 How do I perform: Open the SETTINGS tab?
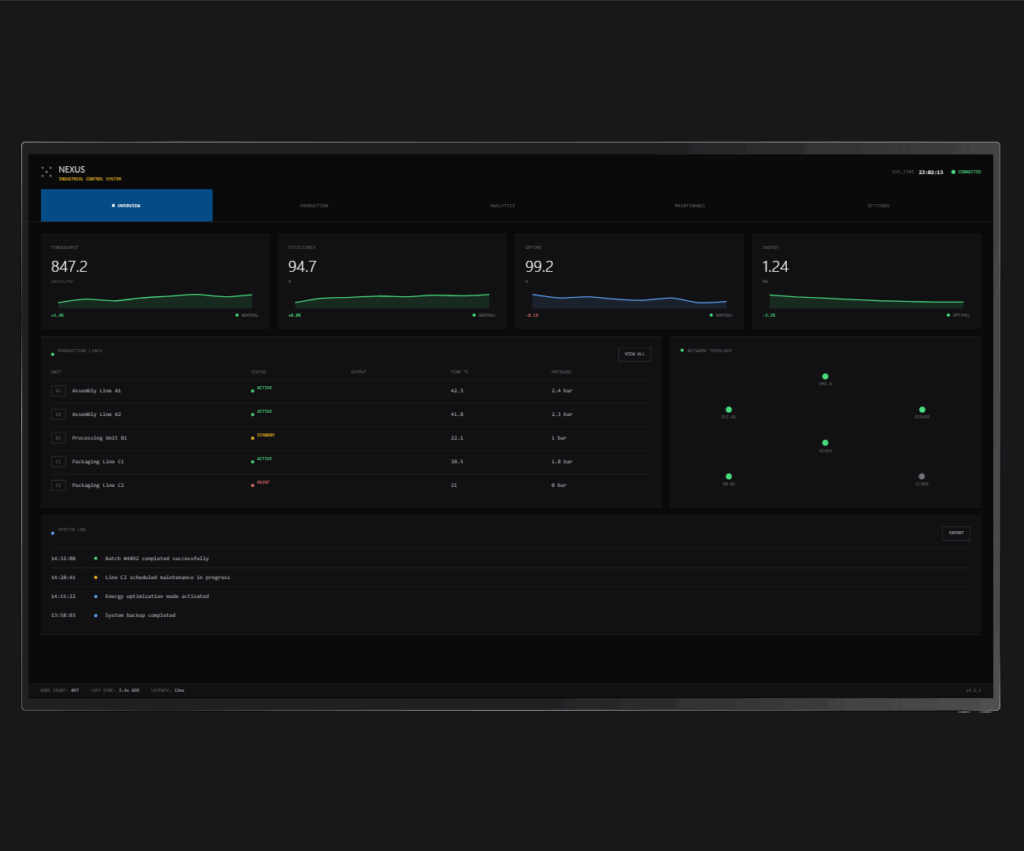(x=877, y=205)
